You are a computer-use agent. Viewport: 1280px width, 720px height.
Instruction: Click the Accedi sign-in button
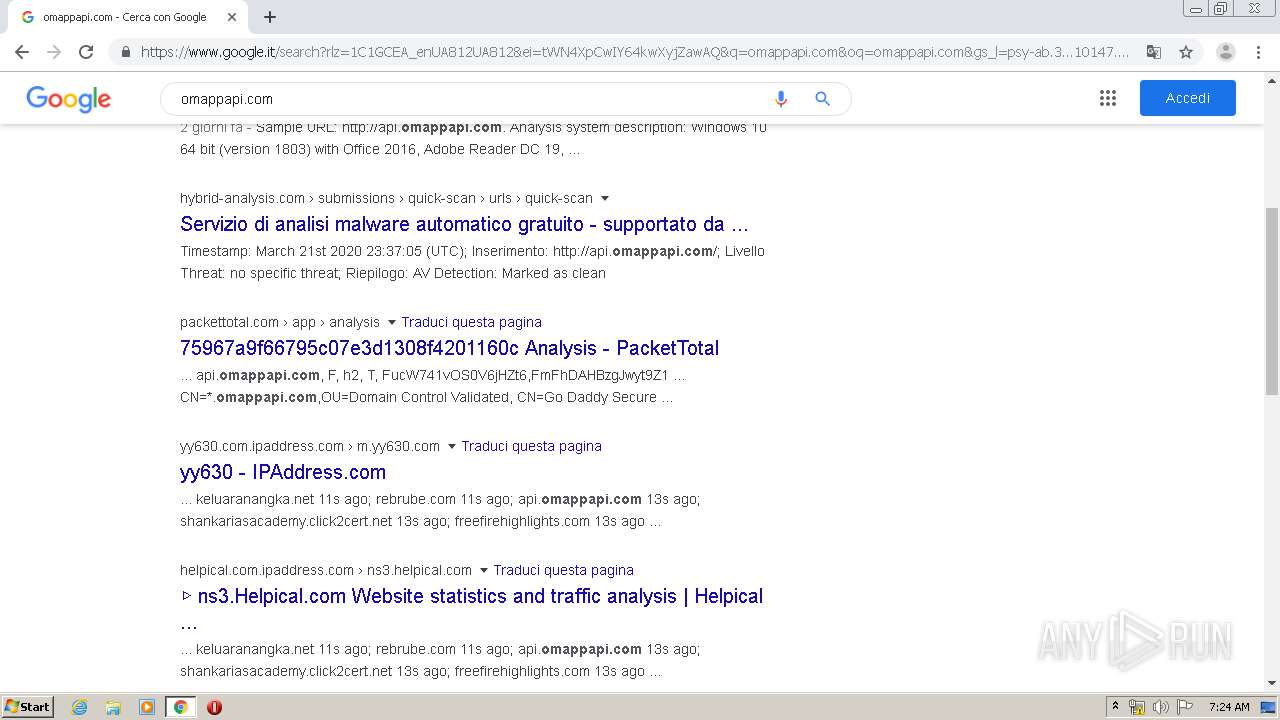click(x=1188, y=98)
